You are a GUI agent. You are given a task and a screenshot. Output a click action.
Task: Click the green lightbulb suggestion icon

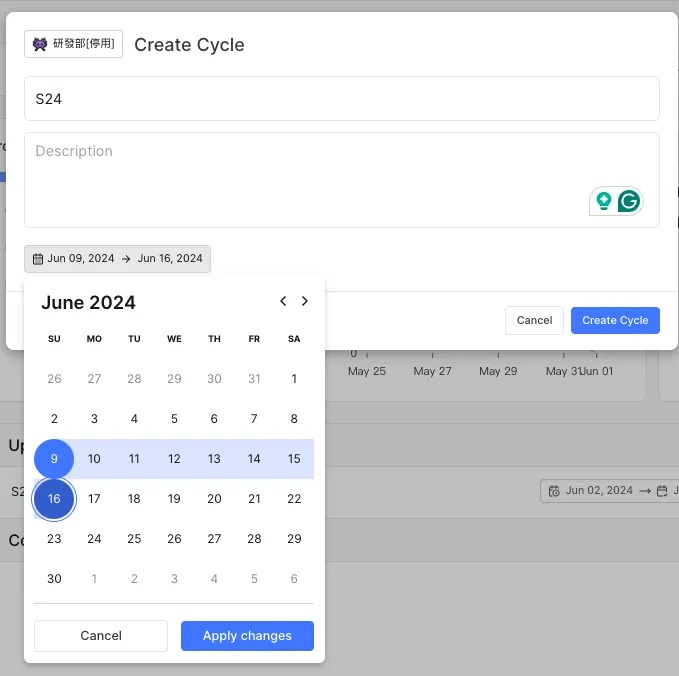(604, 201)
